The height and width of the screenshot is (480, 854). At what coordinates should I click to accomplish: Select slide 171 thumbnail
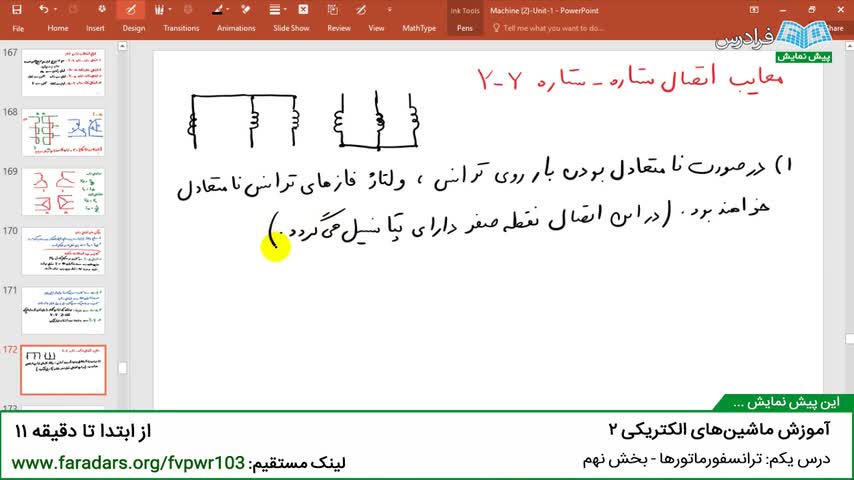63,311
